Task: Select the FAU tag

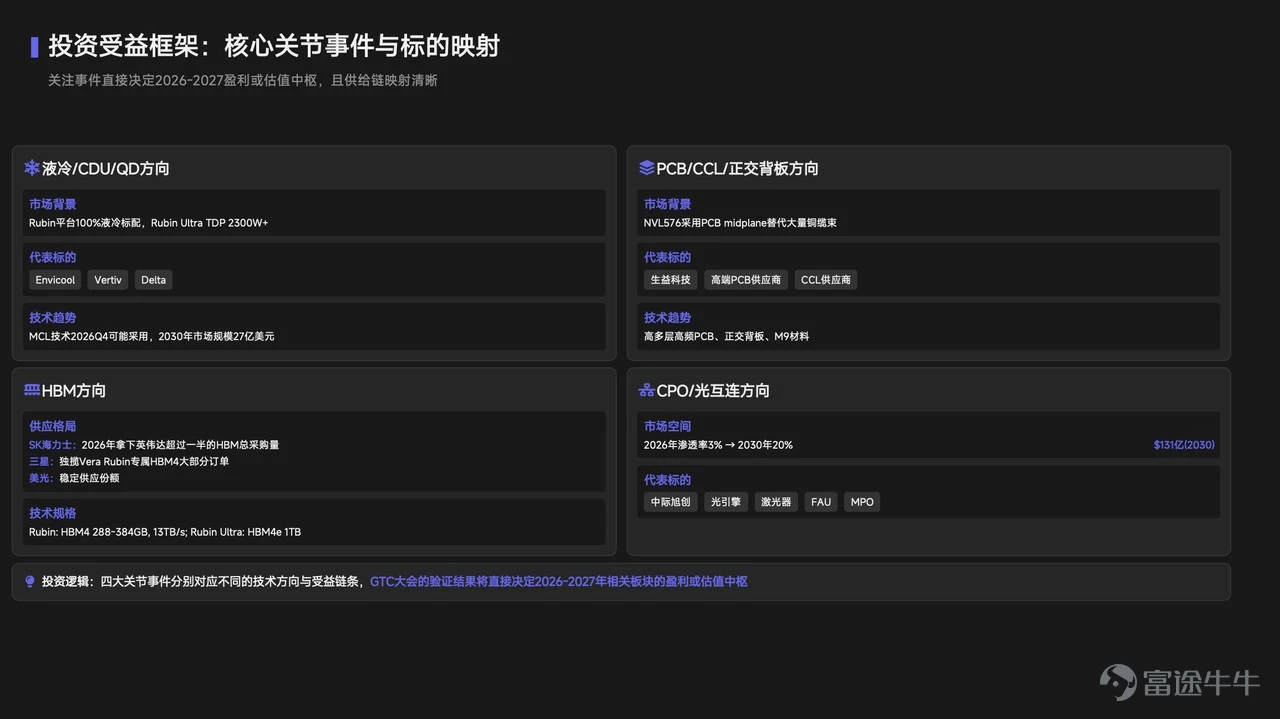Action: [x=821, y=502]
